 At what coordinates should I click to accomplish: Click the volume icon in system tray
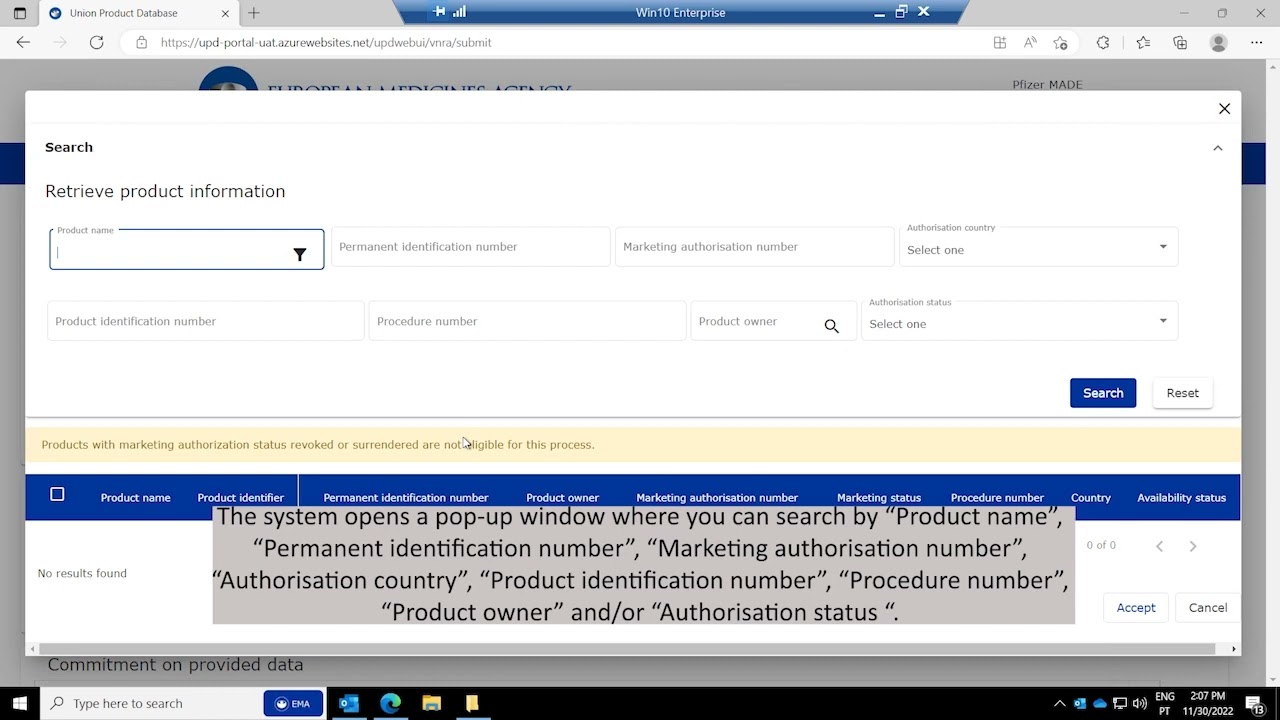click(x=1139, y=703)
